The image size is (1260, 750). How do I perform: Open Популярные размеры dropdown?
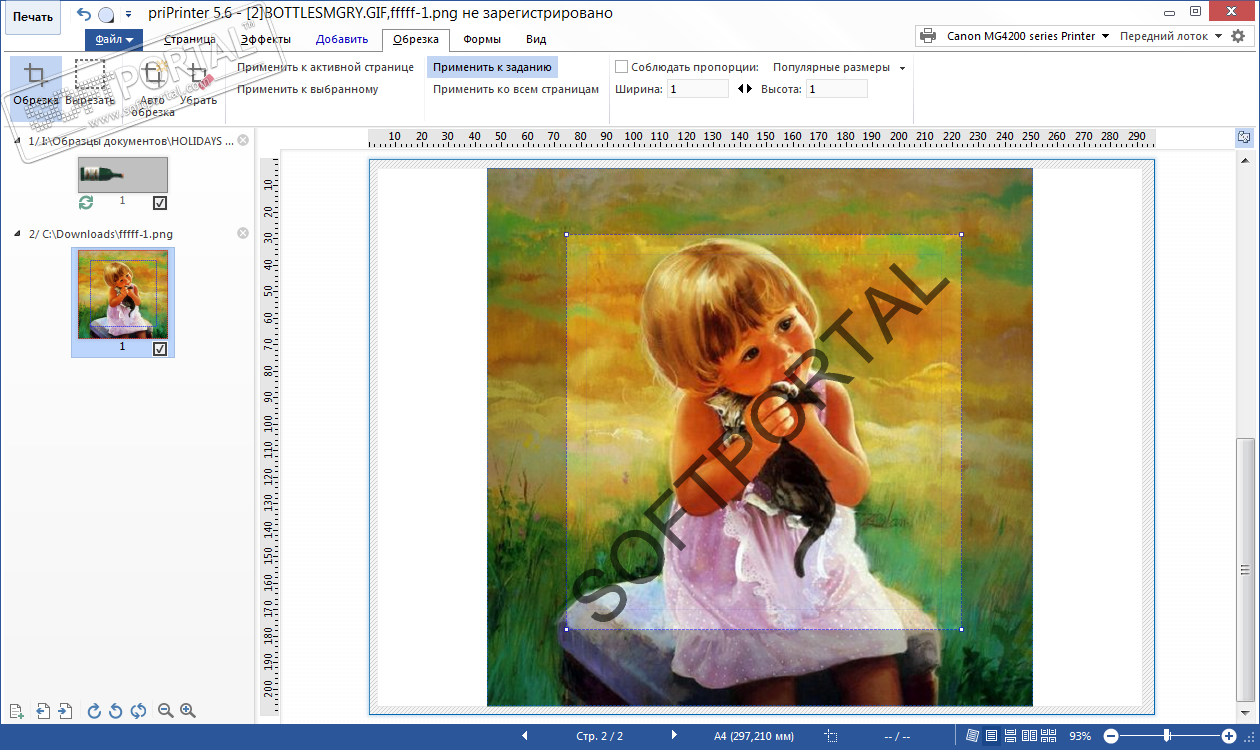tap(839, 67)
